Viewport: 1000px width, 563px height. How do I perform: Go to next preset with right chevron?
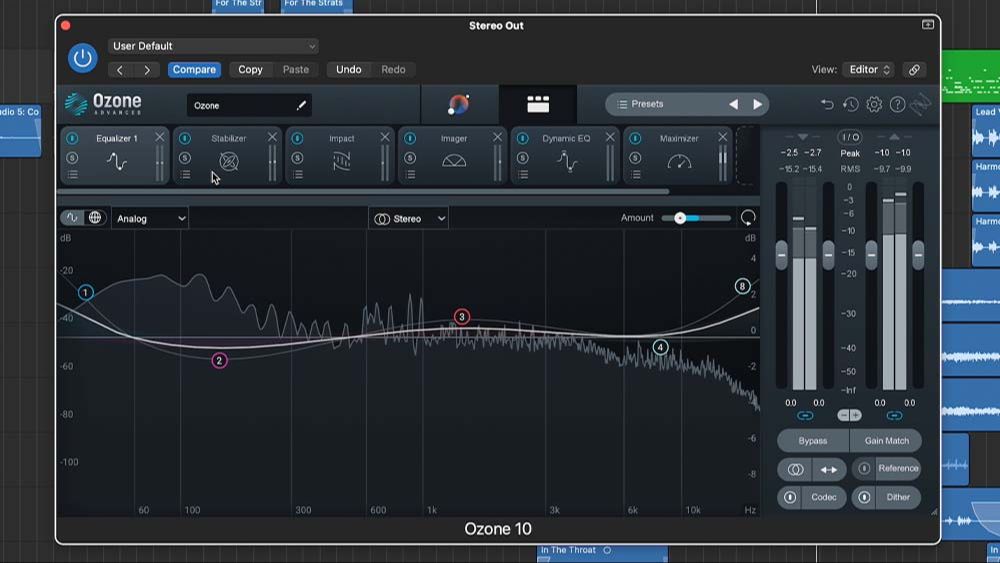[x=147, y=69]
